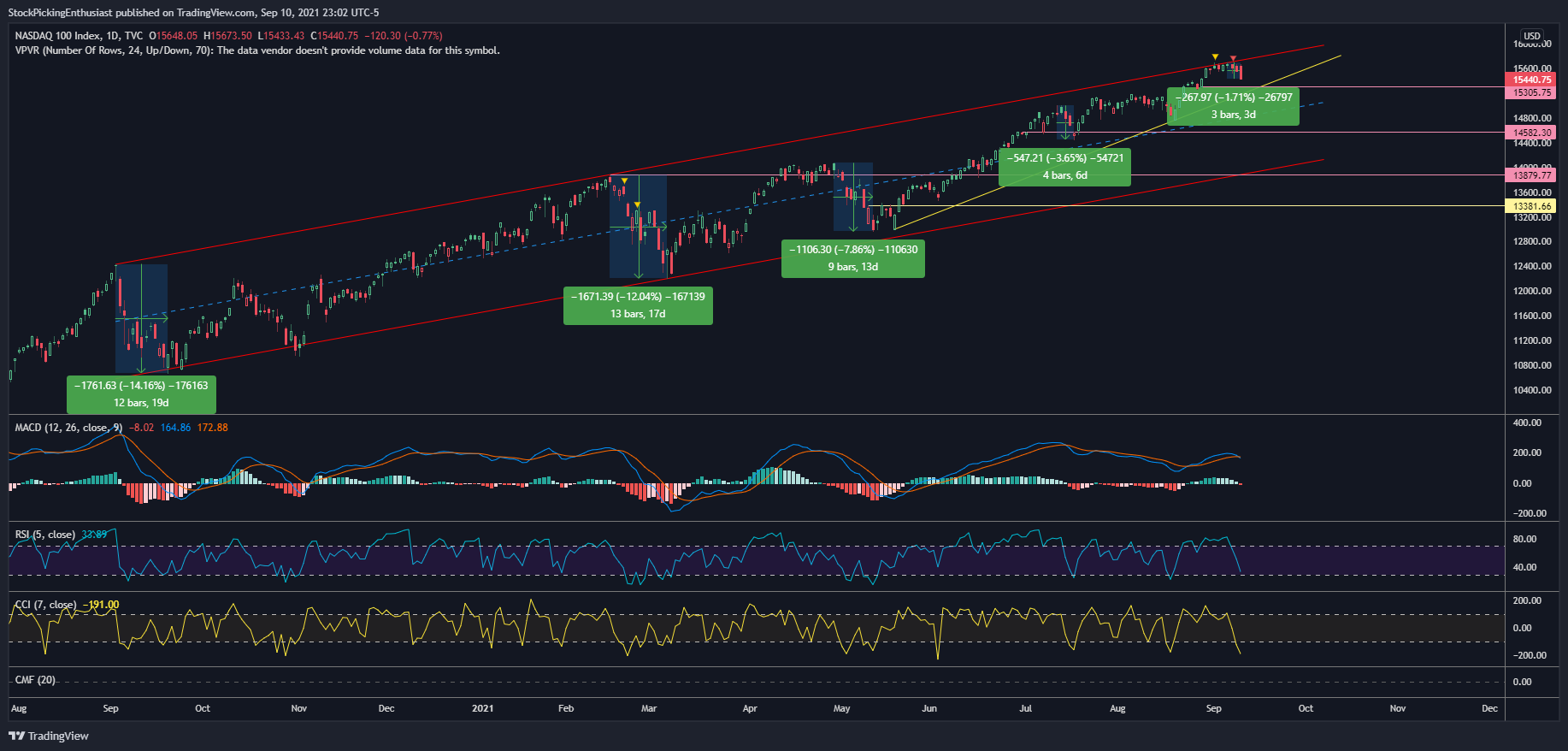Click the VPVR indicator legend text
Screen dimensions: 1568x751
257,50
